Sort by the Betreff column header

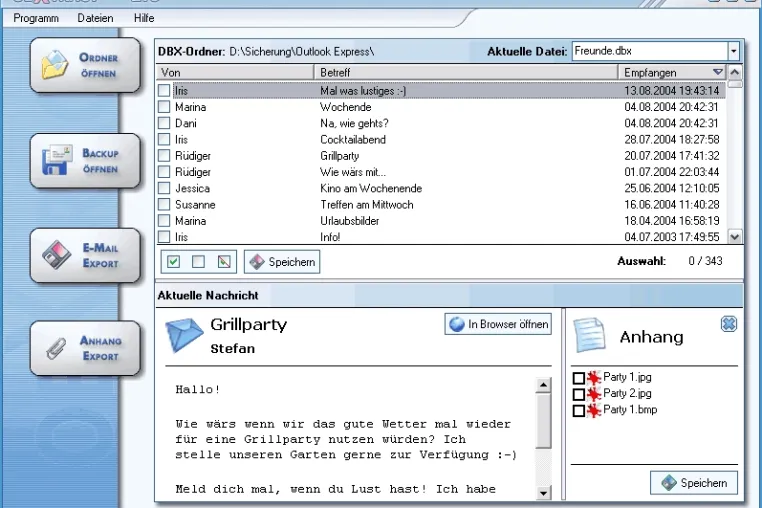coord(466,72)
